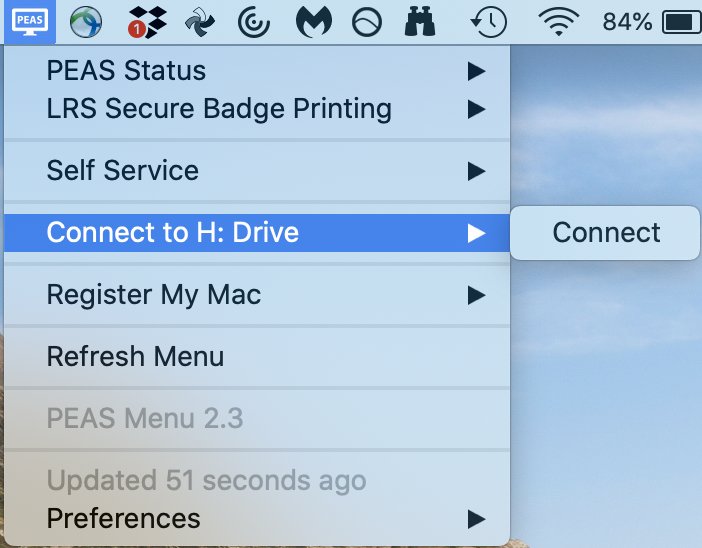Click the blue globe menu bar icon

pos(87,22)
